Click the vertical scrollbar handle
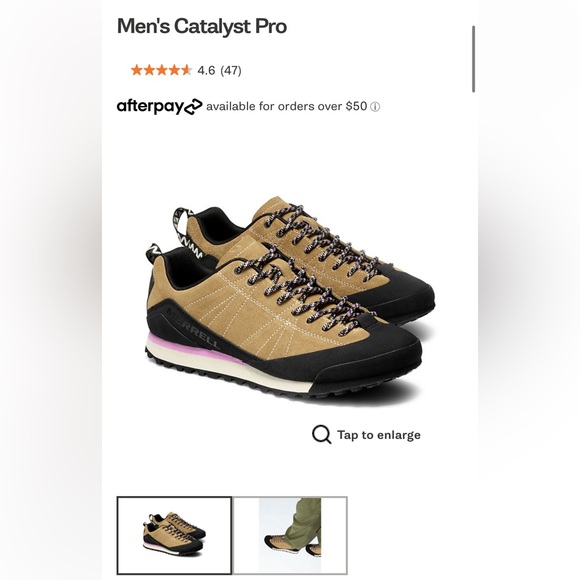Screen dimensions: 580x580 [x=473, y=59]
